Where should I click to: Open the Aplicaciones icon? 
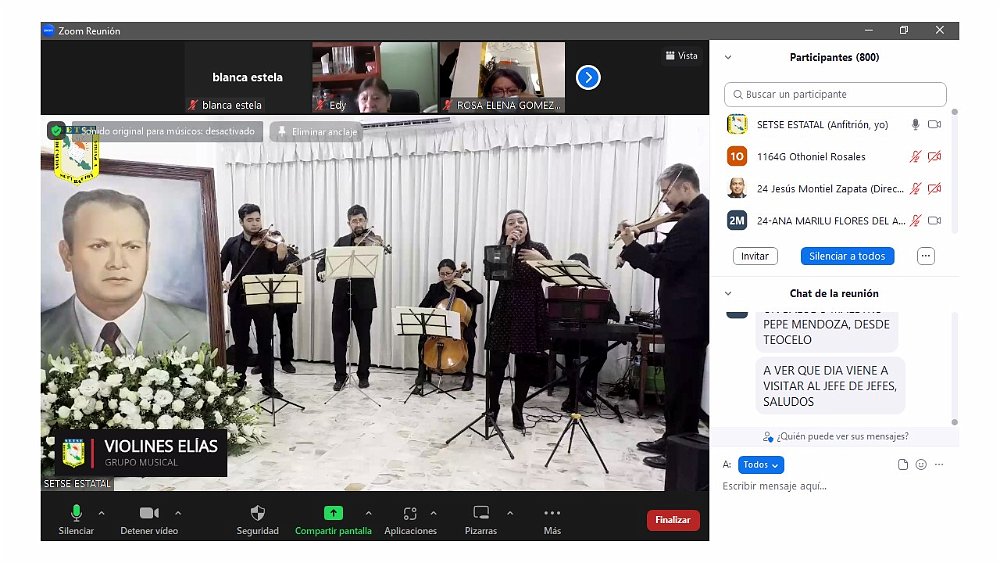[x=410, y=513]
